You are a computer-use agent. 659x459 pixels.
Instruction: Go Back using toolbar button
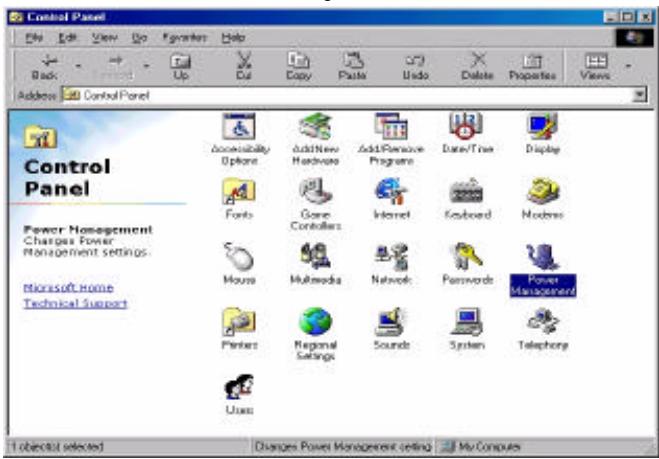(x=44, y=67)
